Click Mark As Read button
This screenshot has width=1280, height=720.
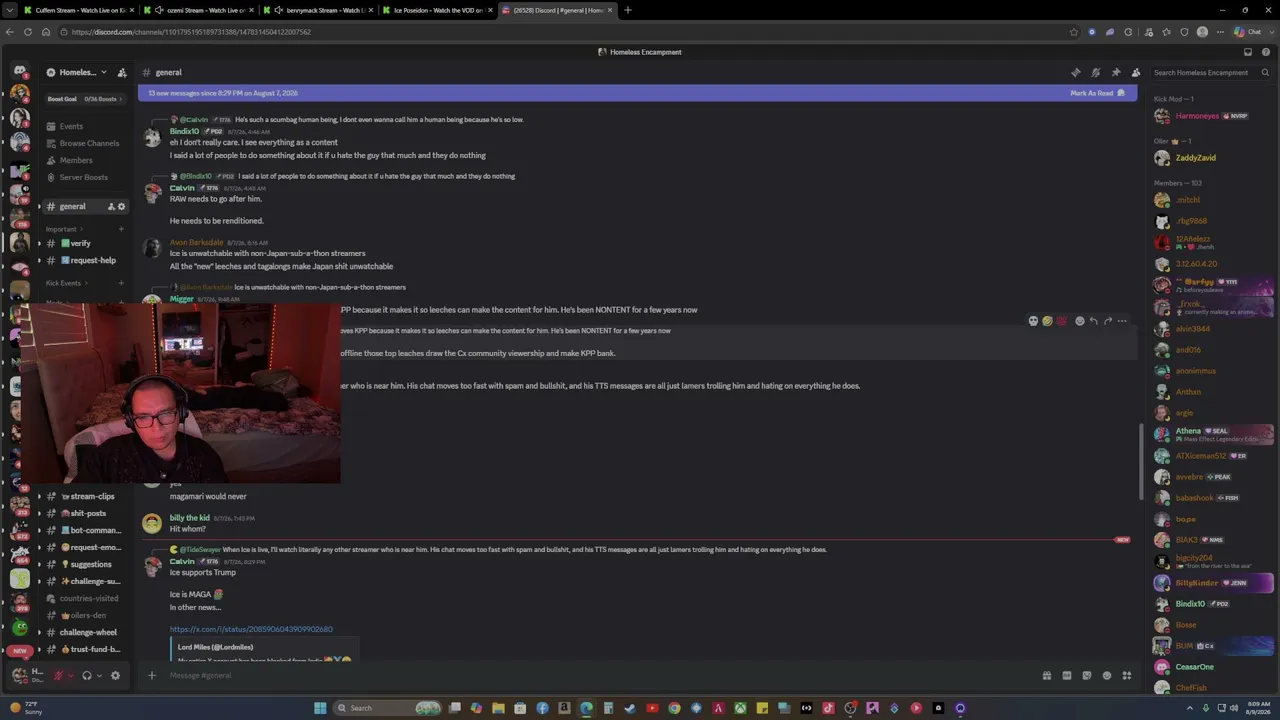pos(1097,93)
